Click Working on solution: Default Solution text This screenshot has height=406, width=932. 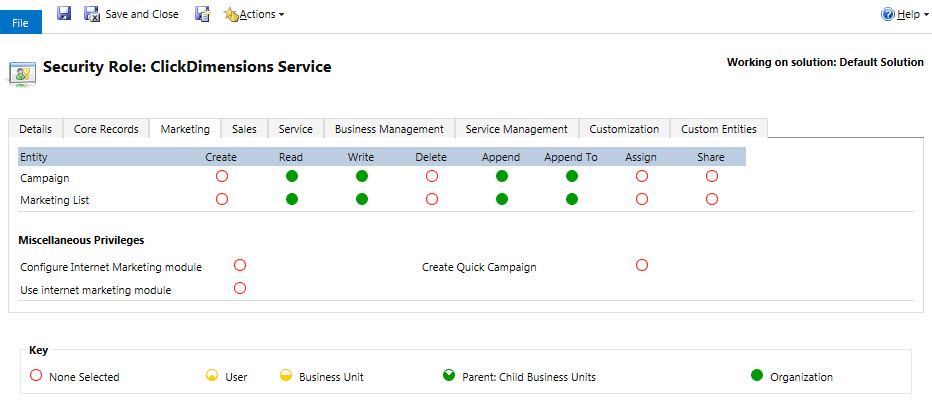pyautogui.click(x=825, y=62)
